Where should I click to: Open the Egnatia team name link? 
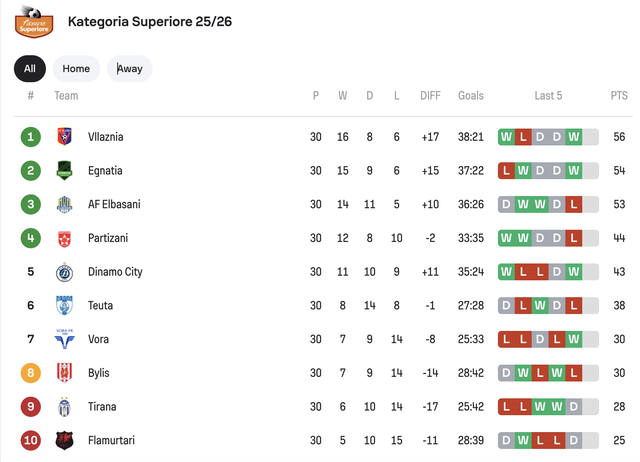[105, 171]
